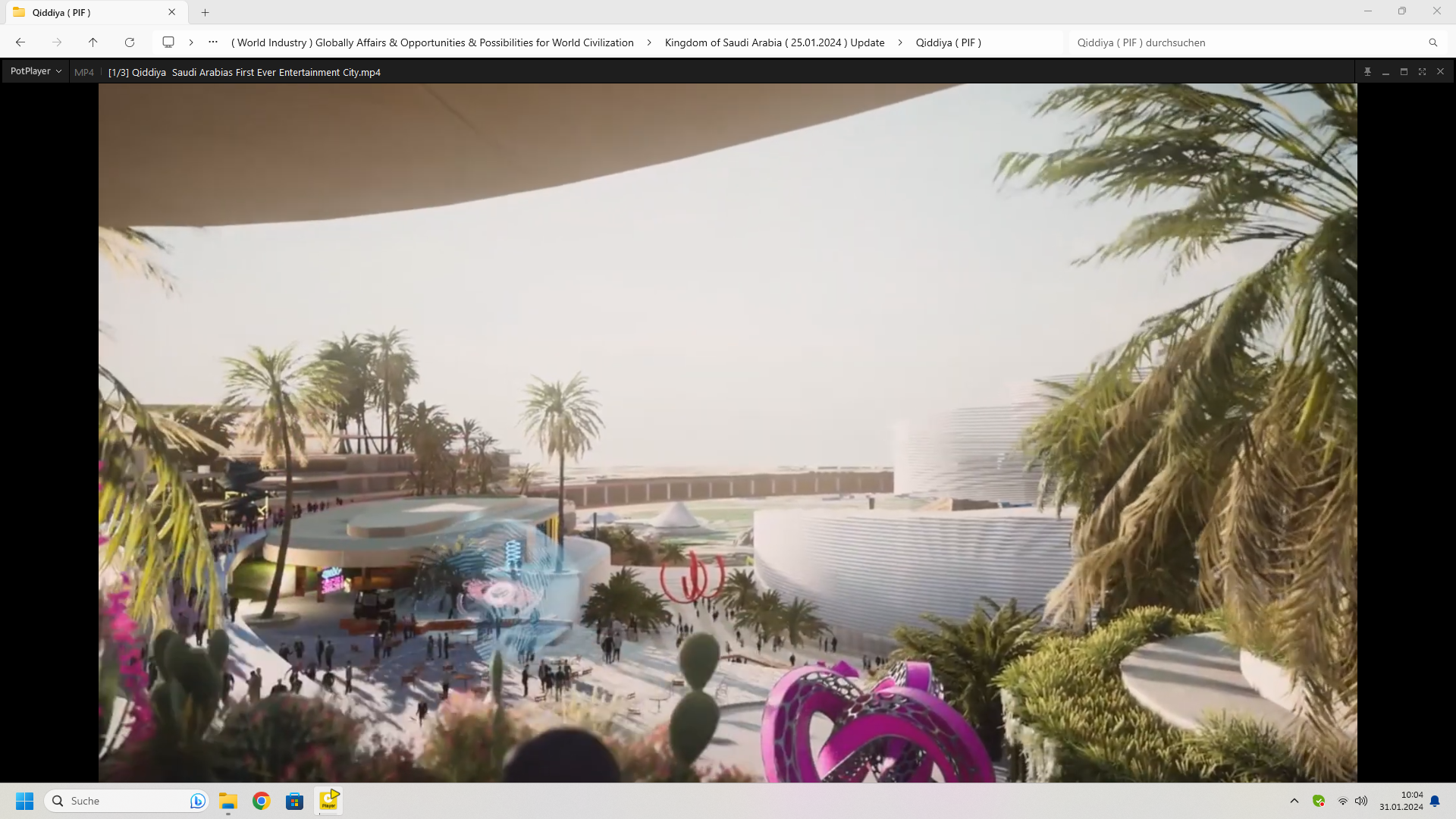This screenshot has width=1456, height=819.
Task: Open the notifications bell
Action: [1435, 801]
